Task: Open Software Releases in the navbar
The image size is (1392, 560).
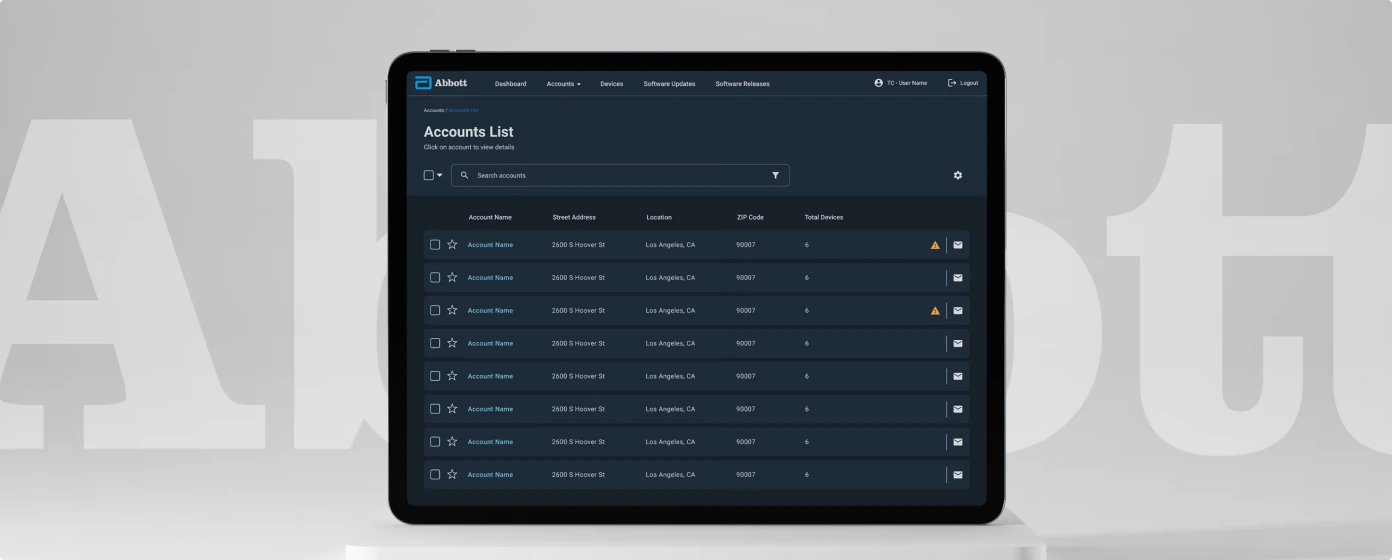Action: click(x=742, y=84)
